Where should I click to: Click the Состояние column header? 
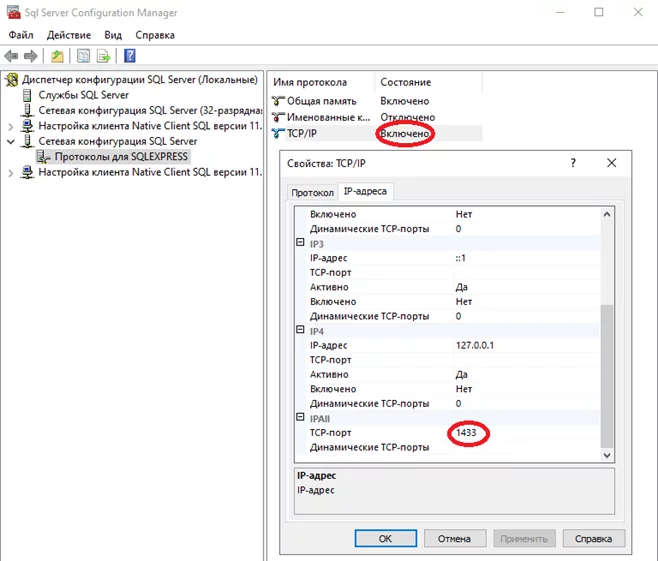click(405, 82)
